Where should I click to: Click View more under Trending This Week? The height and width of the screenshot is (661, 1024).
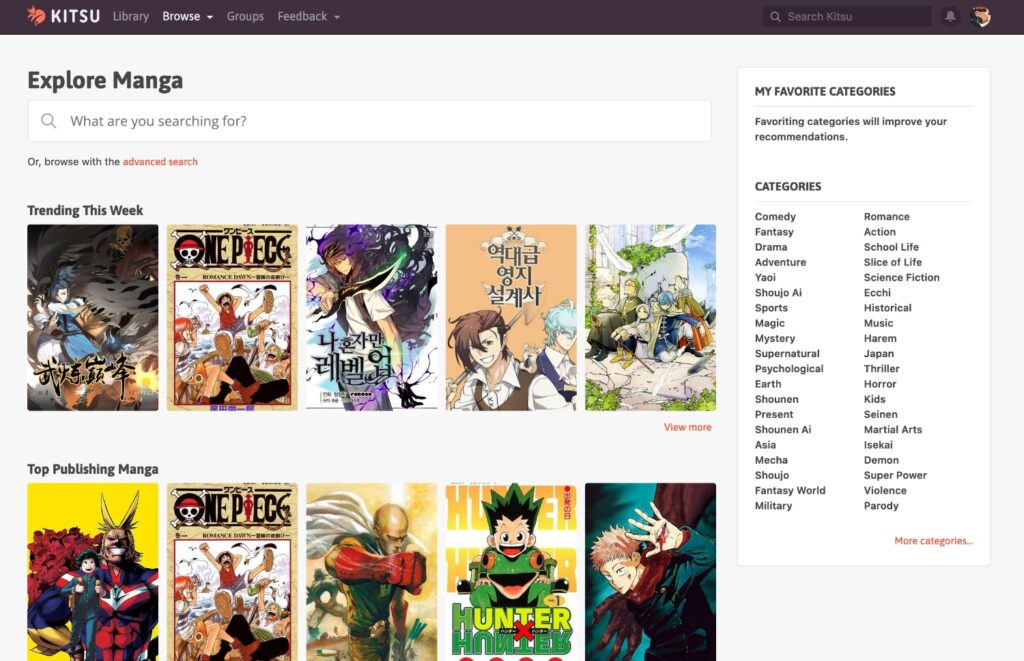point(687,427)
